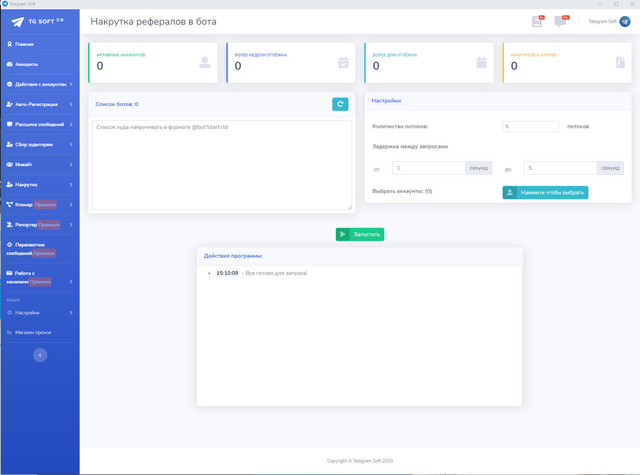Expand the Репортер menu chevron
Image resolution: width=640 pixels, height=475 pixels.
click(x=71, y=224)
